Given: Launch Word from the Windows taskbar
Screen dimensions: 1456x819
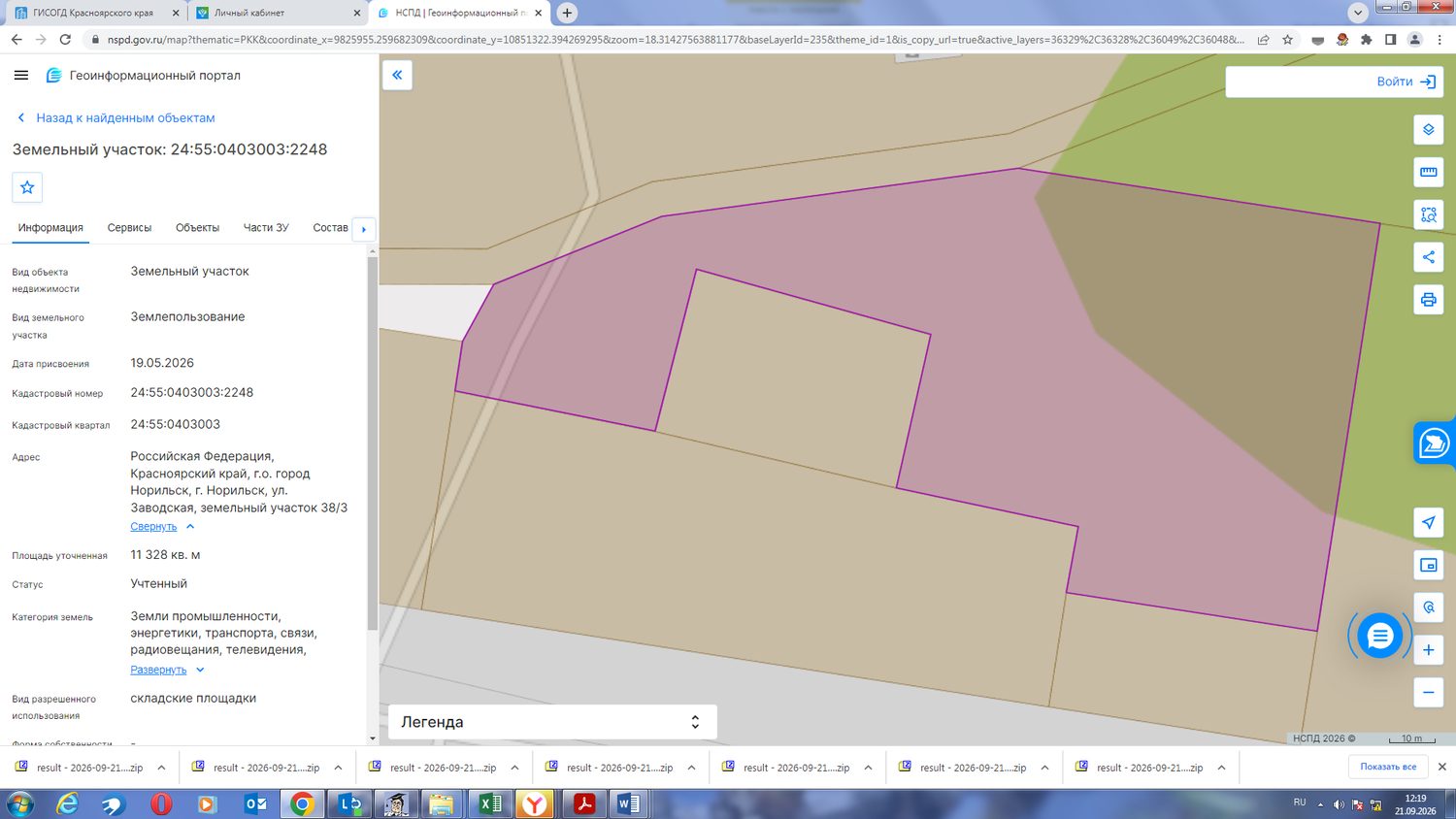Looking at the screenshot, I should [x=629, y=803].
